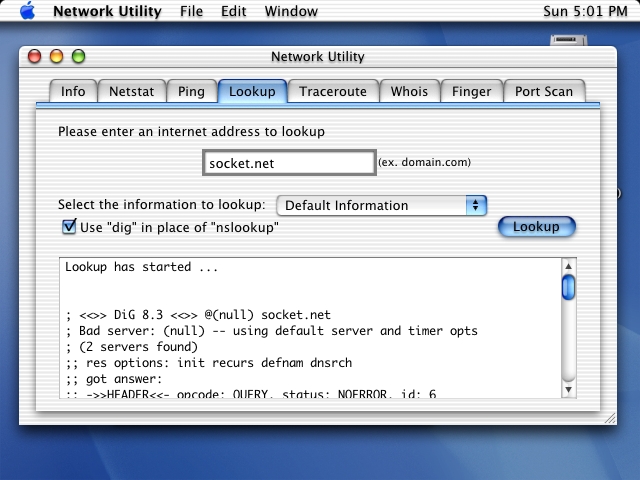
Task: Click the "Select the information to lookup:" label
Action: [x=162, y=204]
